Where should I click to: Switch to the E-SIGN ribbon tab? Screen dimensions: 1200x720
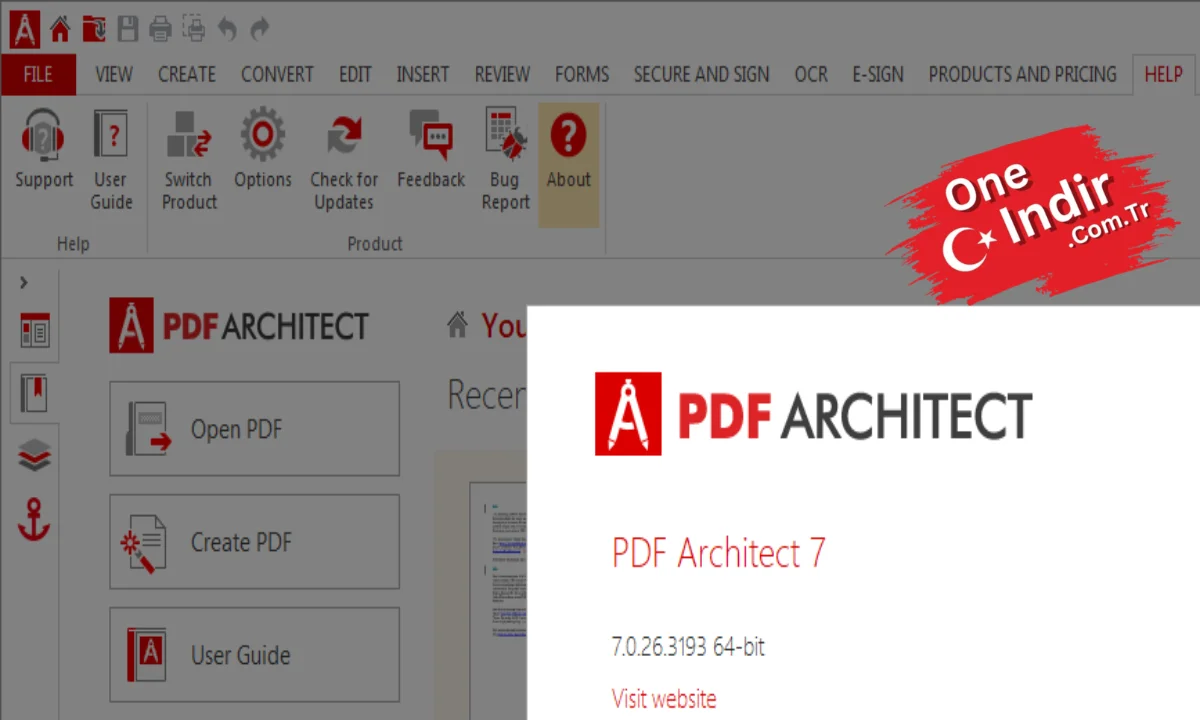[x=878, y=75]
